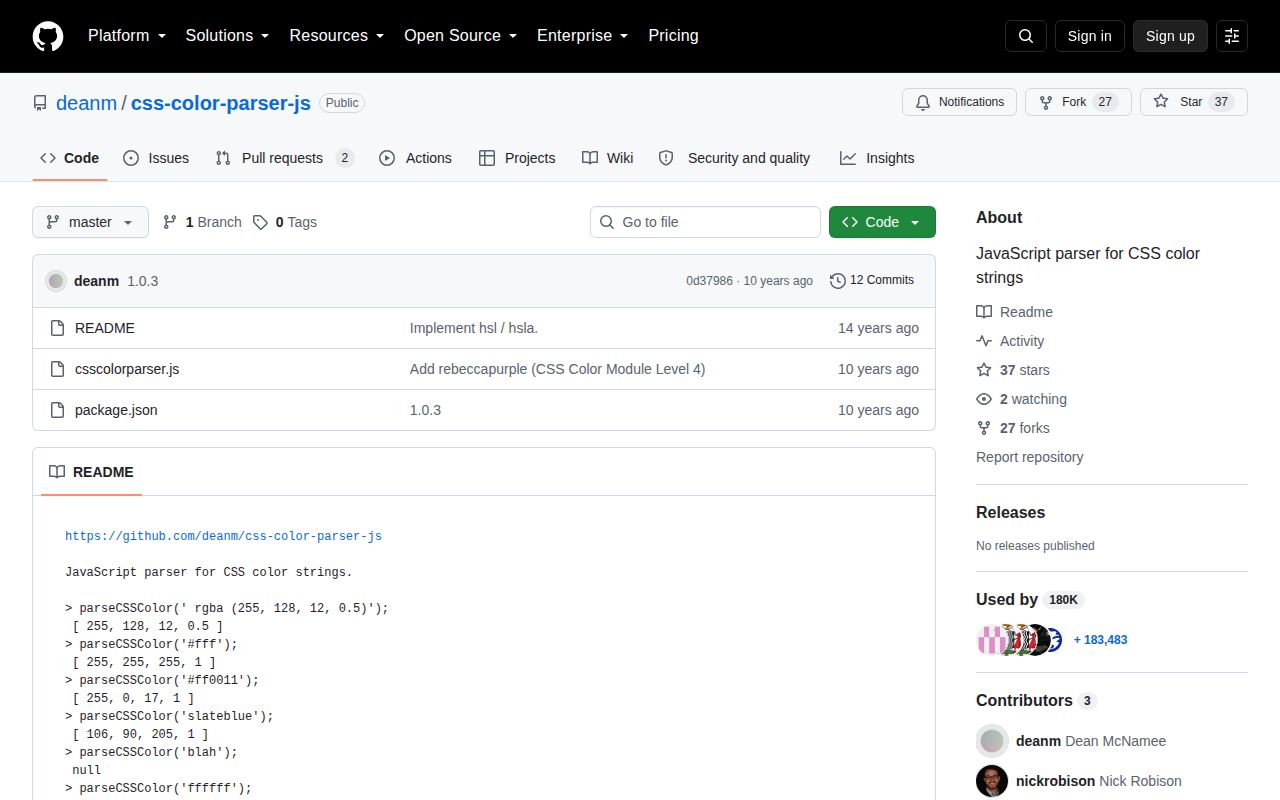
Task: View the 27 forks link
Action: 1013,428
